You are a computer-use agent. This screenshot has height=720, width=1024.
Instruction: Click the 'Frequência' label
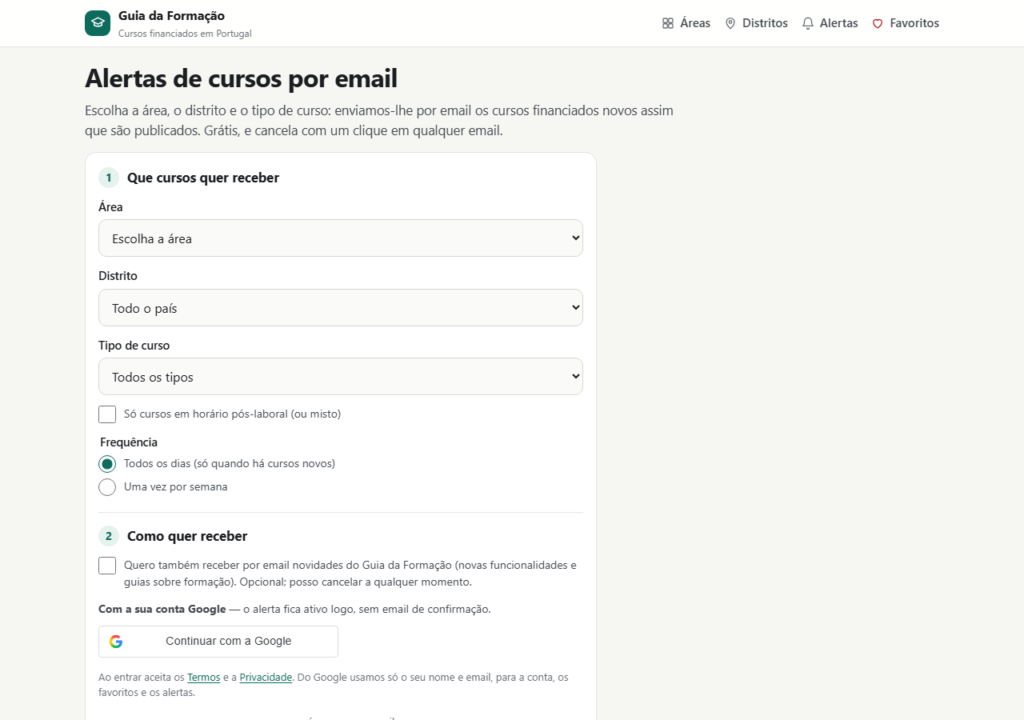point(129,442)
